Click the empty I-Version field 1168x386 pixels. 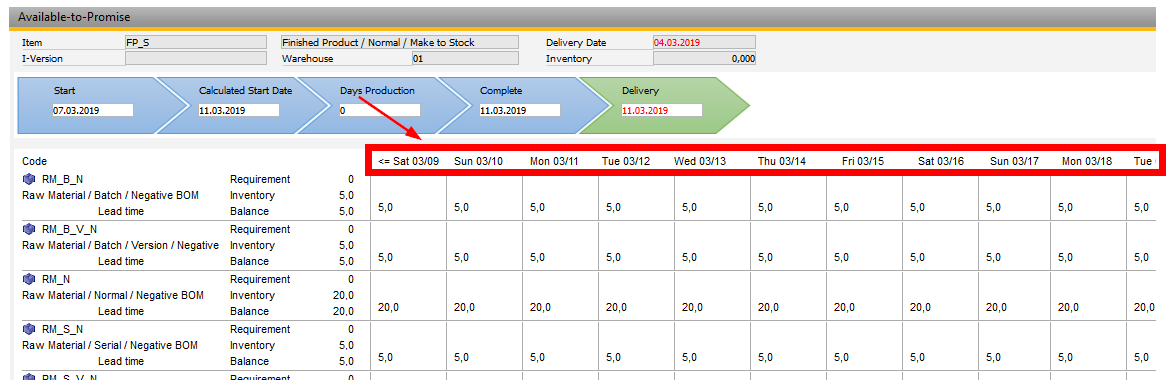195,58
